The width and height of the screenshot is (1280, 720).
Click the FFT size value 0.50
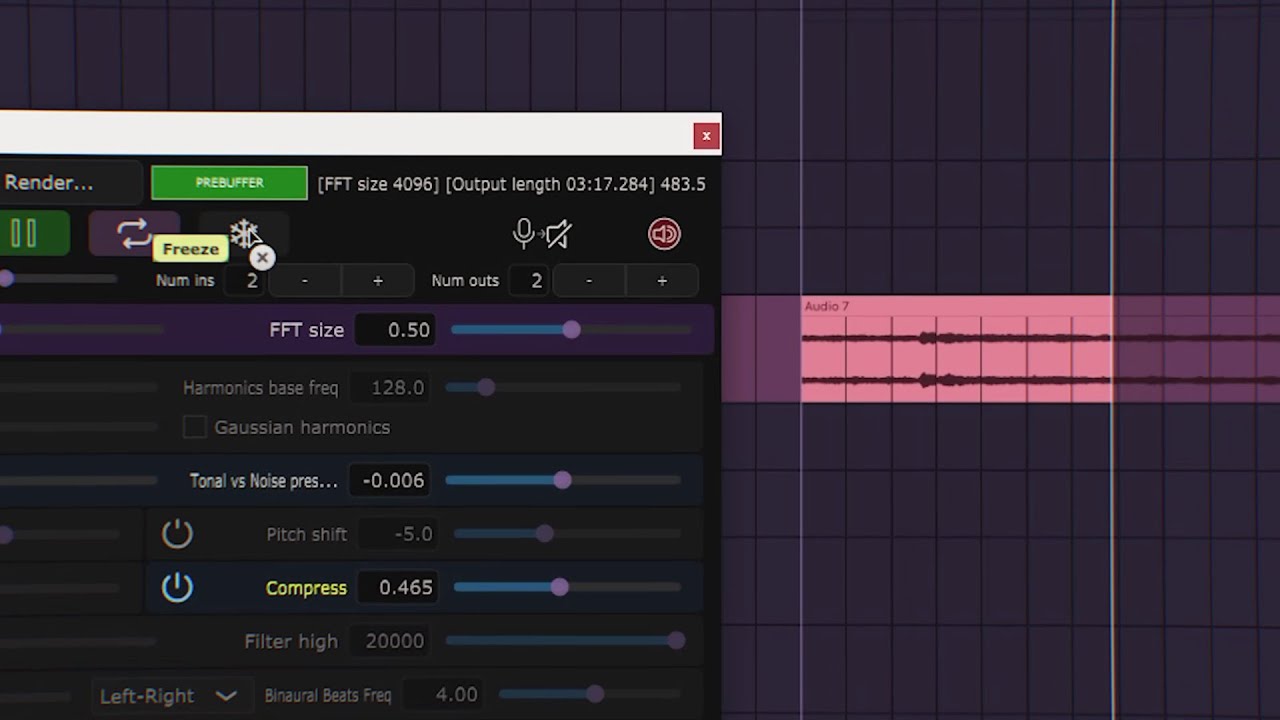395,330
